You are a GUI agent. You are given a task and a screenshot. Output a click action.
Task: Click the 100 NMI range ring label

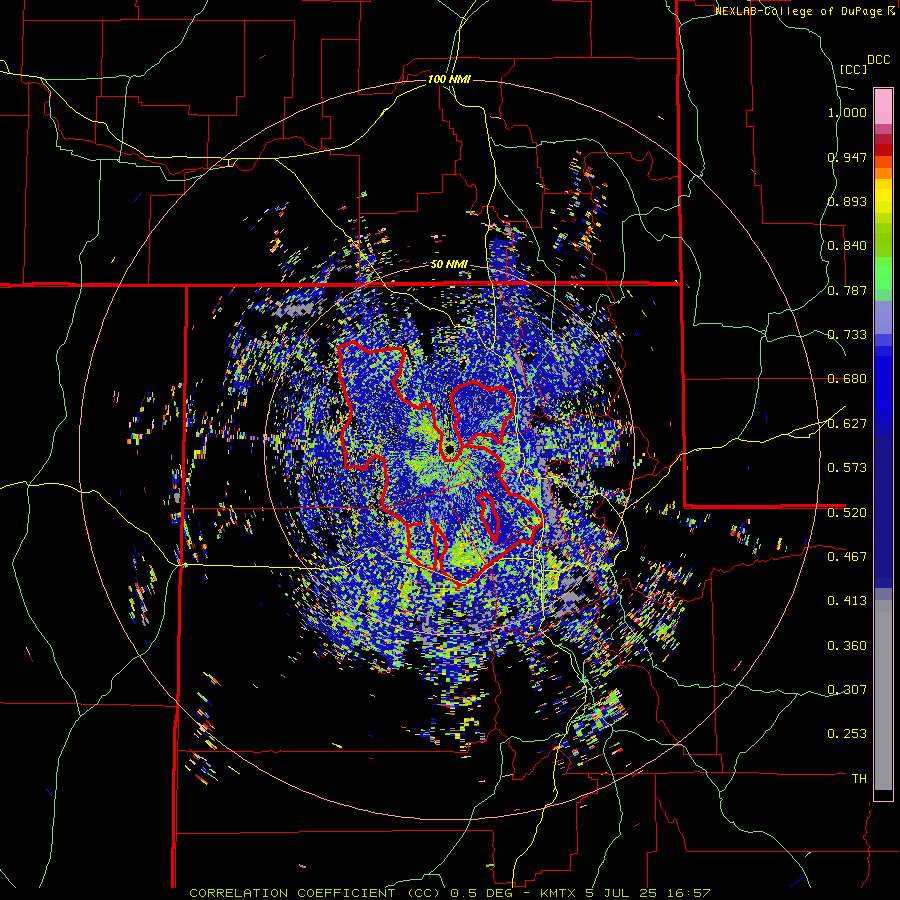pos(449,79)
